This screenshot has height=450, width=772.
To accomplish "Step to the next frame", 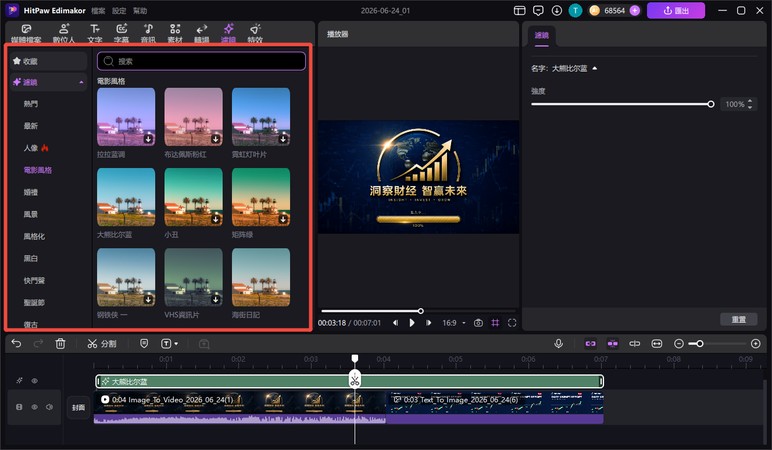I will tap(429, 323).
